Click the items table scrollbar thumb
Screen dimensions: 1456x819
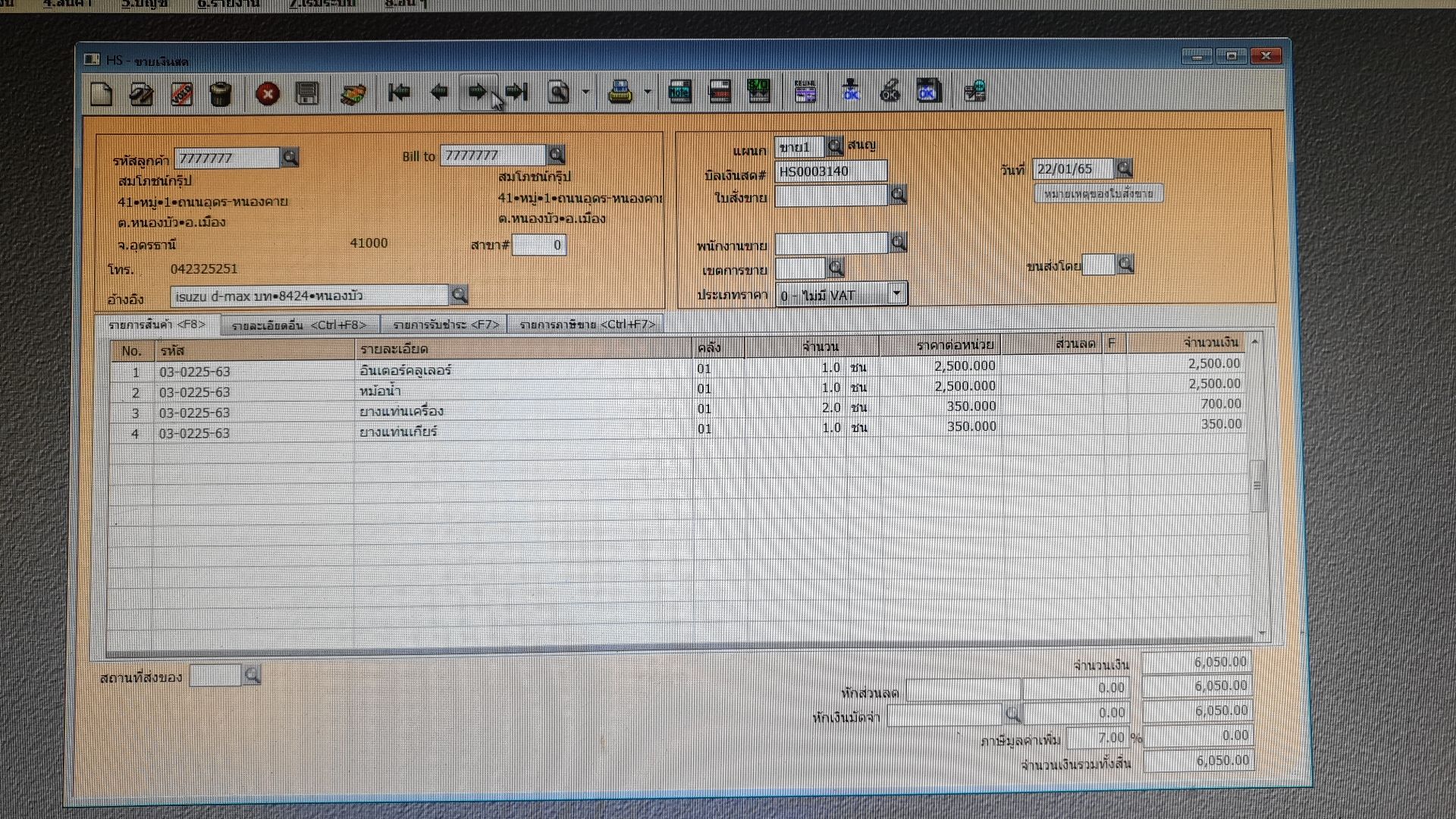click(1257, 485)
